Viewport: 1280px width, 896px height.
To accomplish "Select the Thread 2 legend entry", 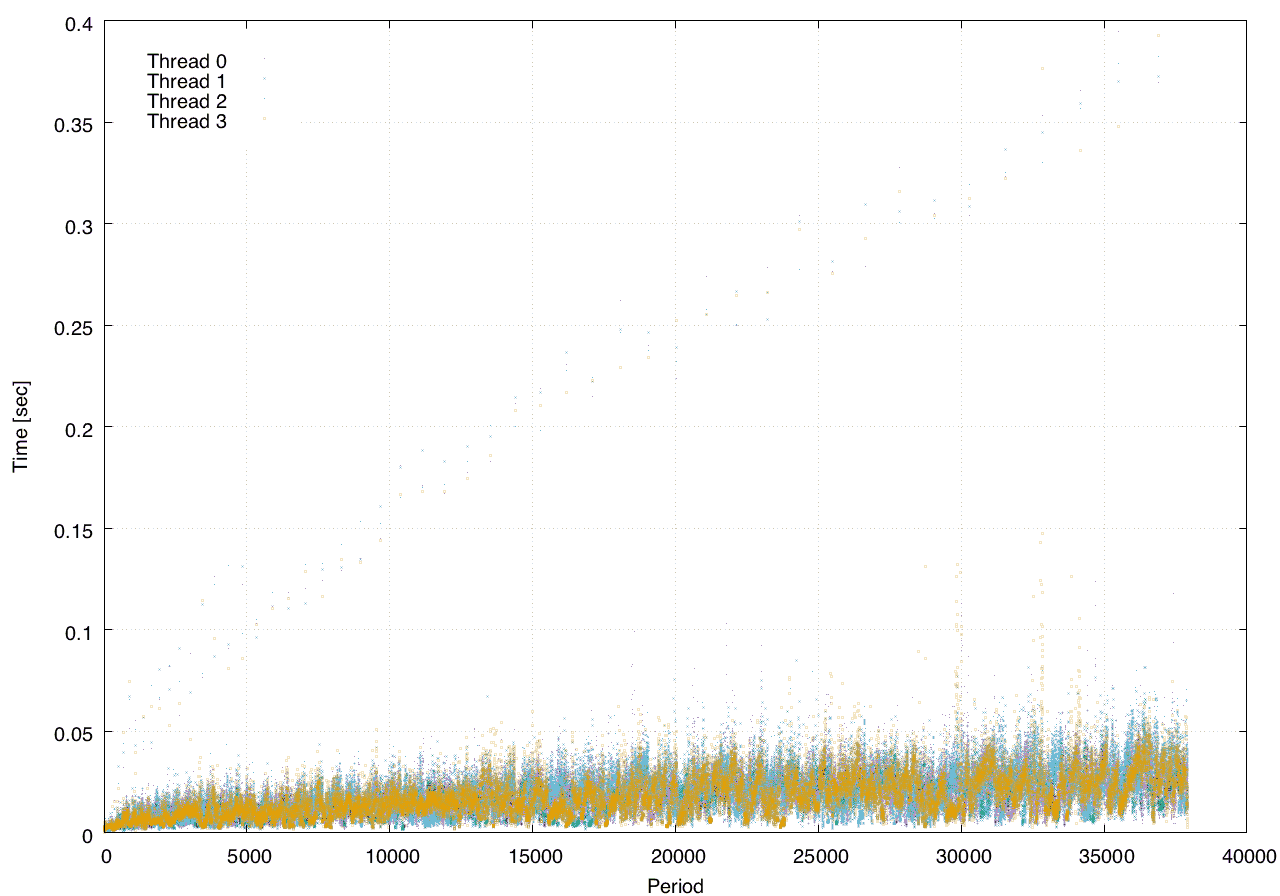I will [x=186, y=101].
